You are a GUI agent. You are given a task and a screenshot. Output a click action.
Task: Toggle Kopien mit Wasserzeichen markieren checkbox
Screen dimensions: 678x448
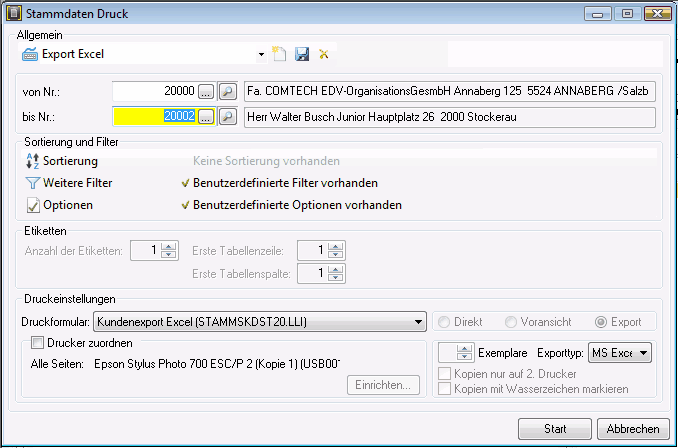point(444,389)
